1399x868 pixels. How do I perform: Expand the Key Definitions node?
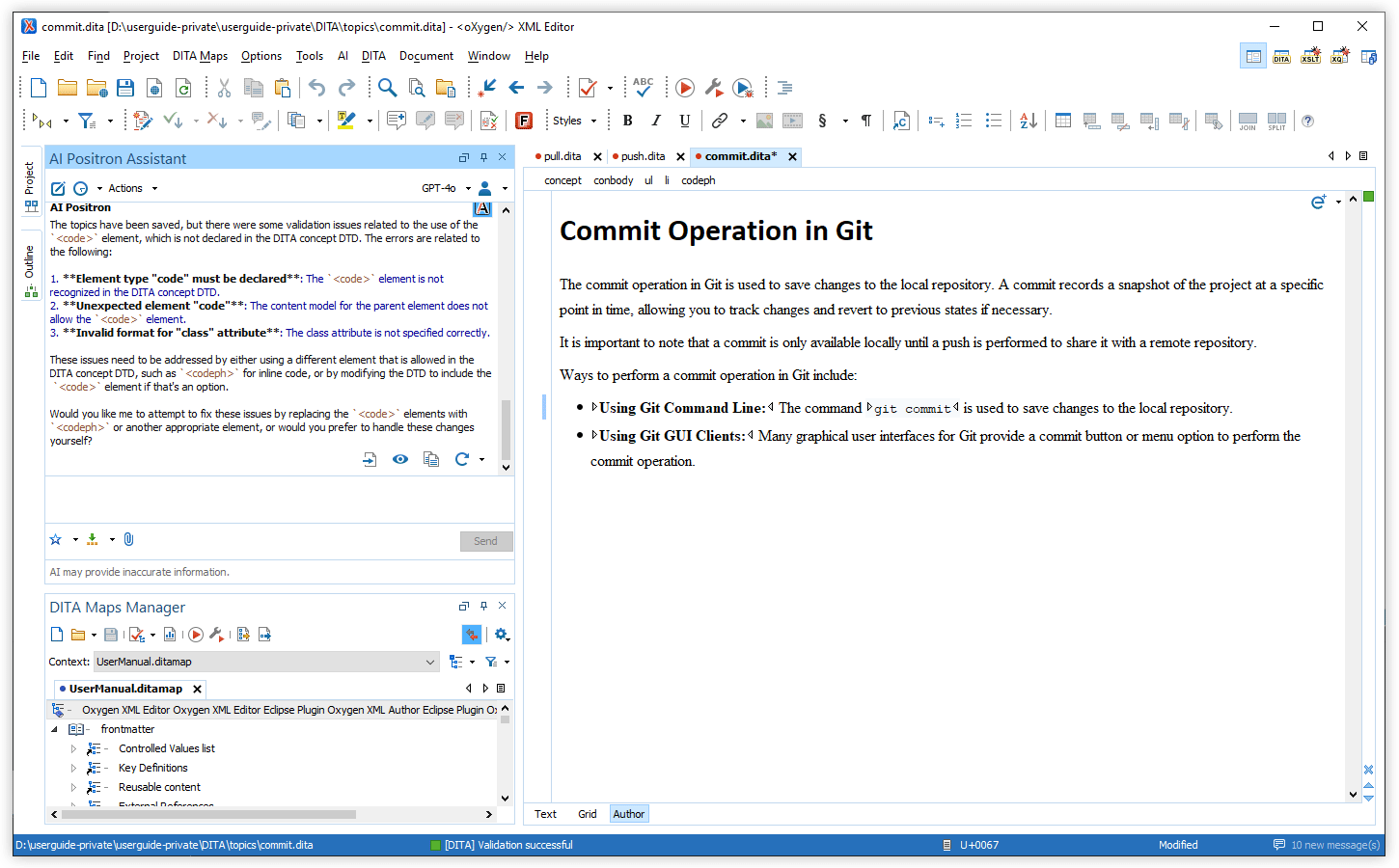[73, 768]
